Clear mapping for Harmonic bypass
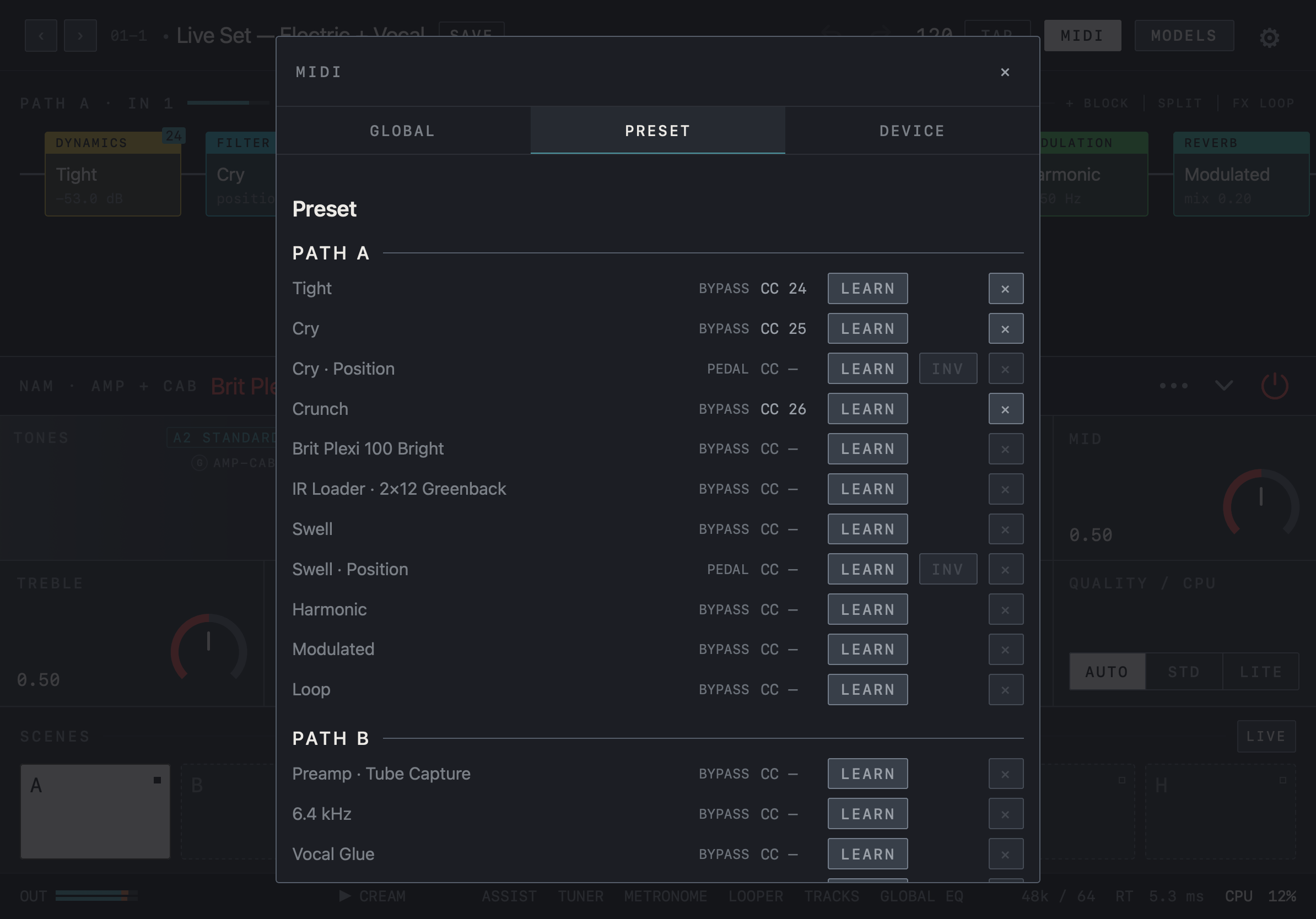1316x919 pixels. click(x=1005, y=609)
